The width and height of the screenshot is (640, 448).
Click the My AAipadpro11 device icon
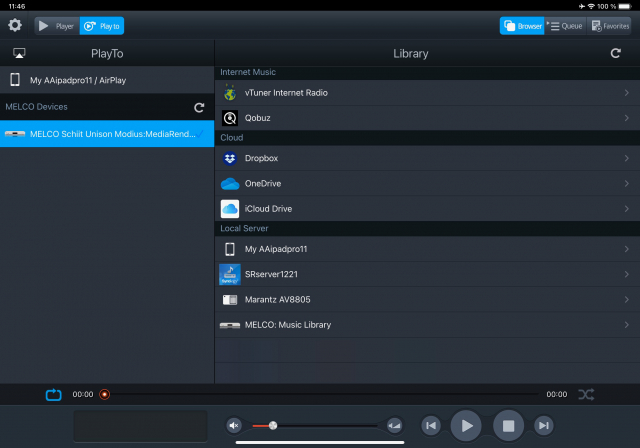click(x=230, y=249)
